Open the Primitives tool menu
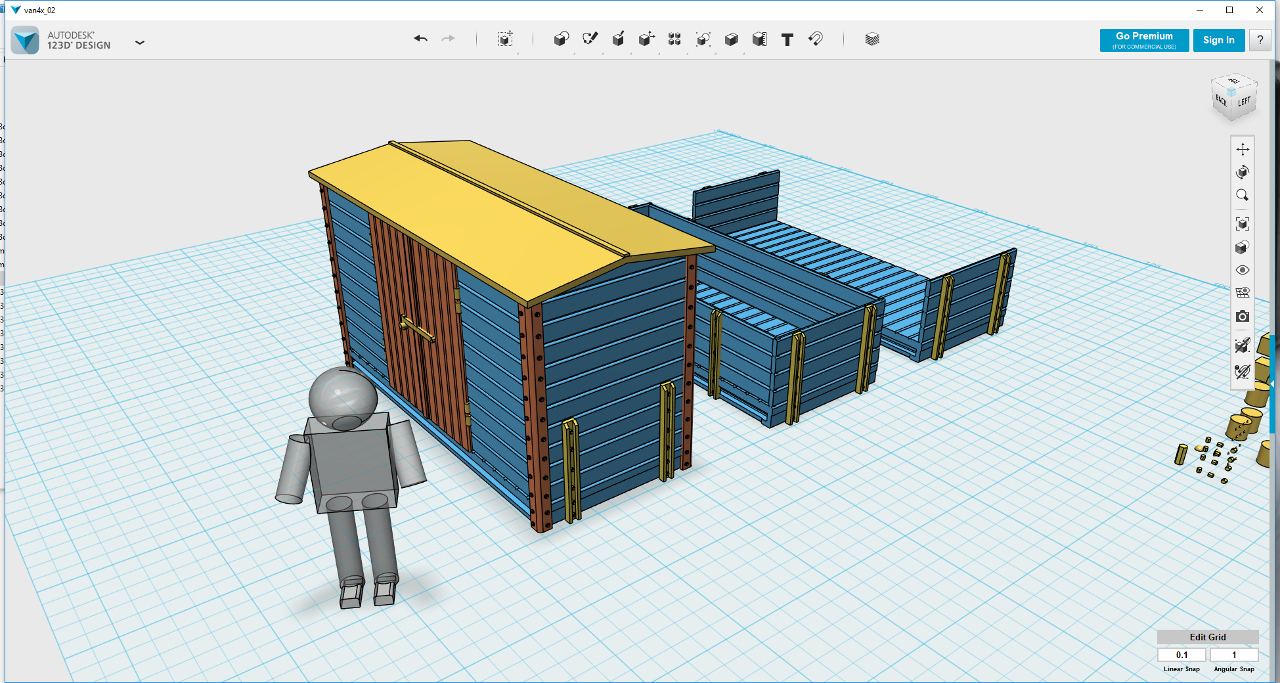1280x683 pixels. coord(561,39)
